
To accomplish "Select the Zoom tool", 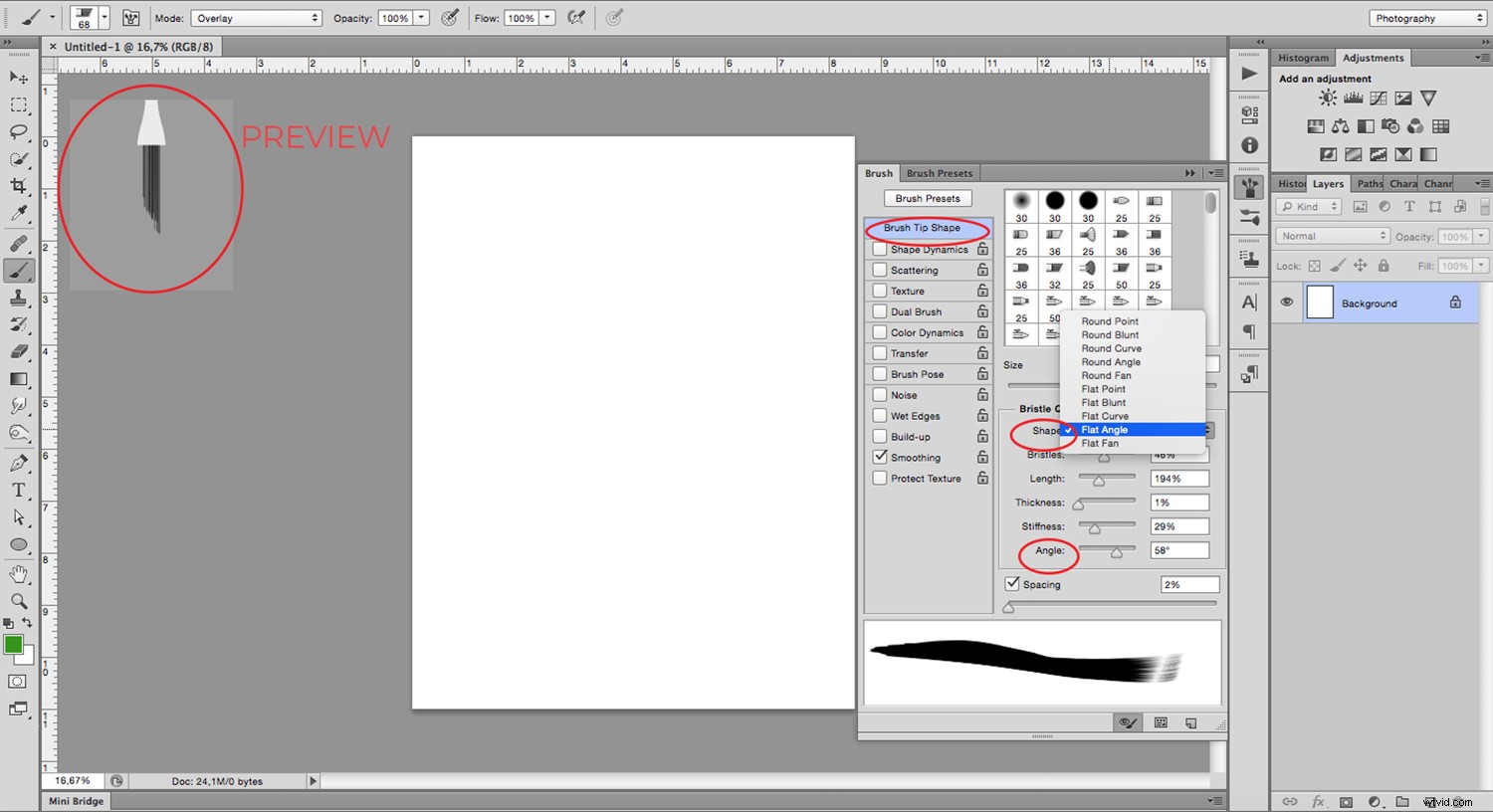I will click(x=18, y=601).
